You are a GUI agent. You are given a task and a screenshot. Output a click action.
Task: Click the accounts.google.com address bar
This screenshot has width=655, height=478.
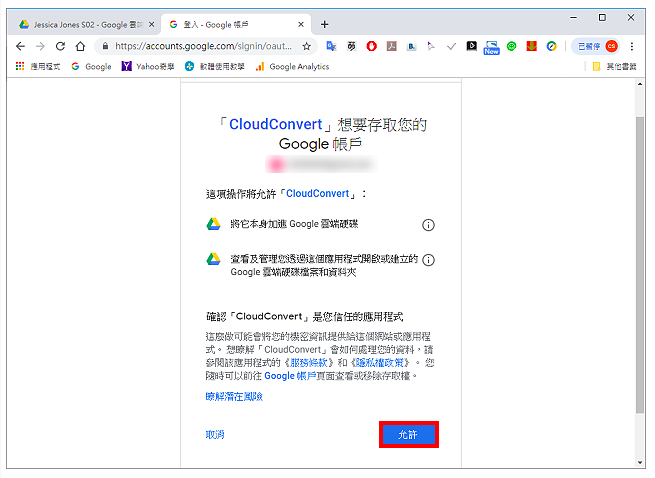point(204,46)
